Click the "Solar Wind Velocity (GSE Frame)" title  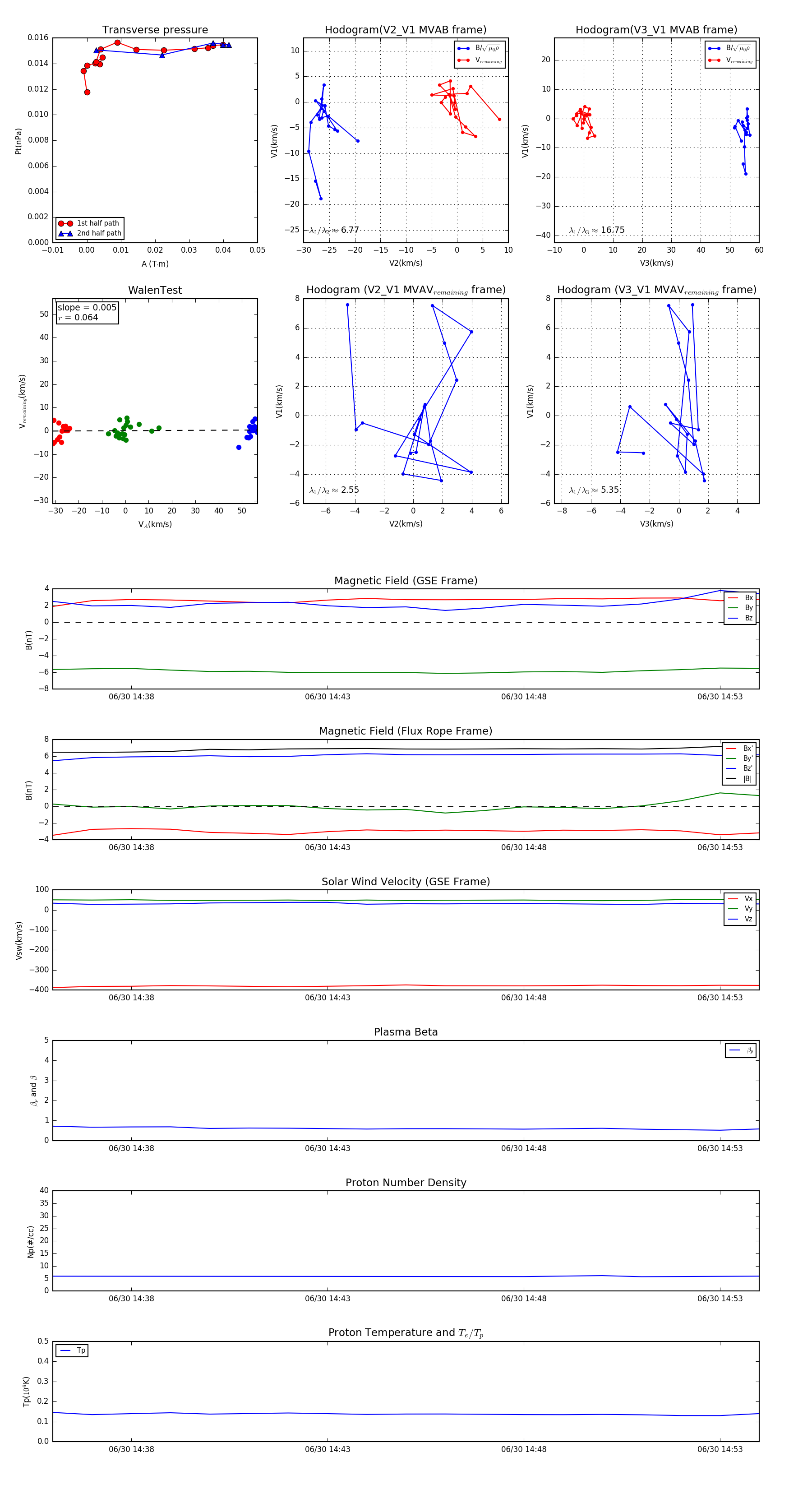[406, 882]
